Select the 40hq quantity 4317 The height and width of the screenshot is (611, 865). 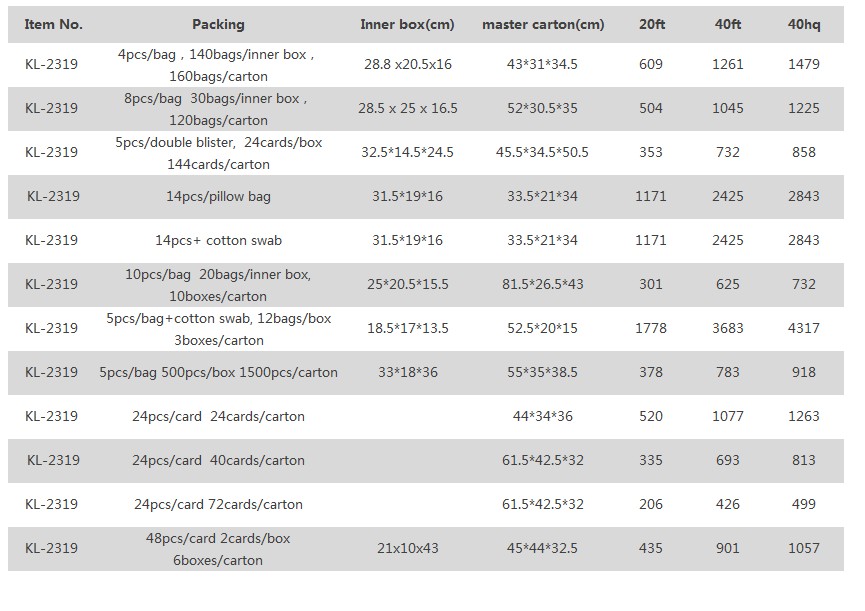(x=803, y=328)
